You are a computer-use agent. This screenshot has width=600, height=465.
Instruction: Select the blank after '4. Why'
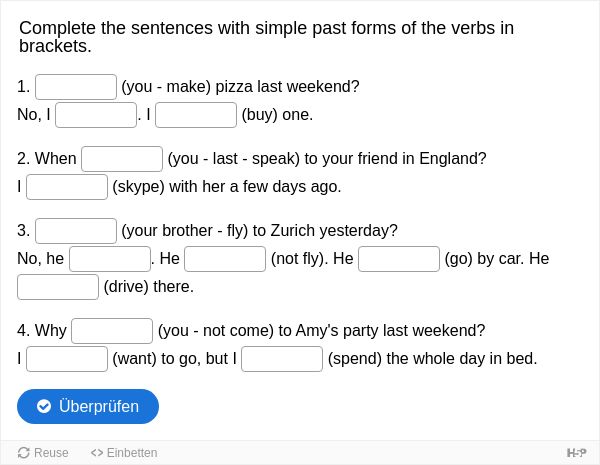(x=112, y=331)
